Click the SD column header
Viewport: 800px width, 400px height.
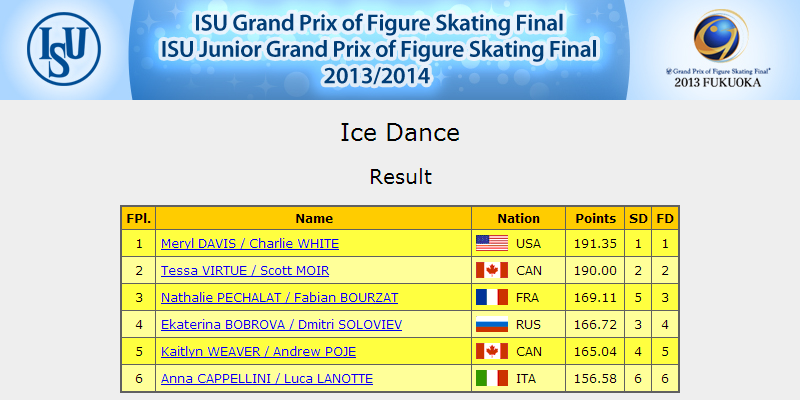point(638,218)
